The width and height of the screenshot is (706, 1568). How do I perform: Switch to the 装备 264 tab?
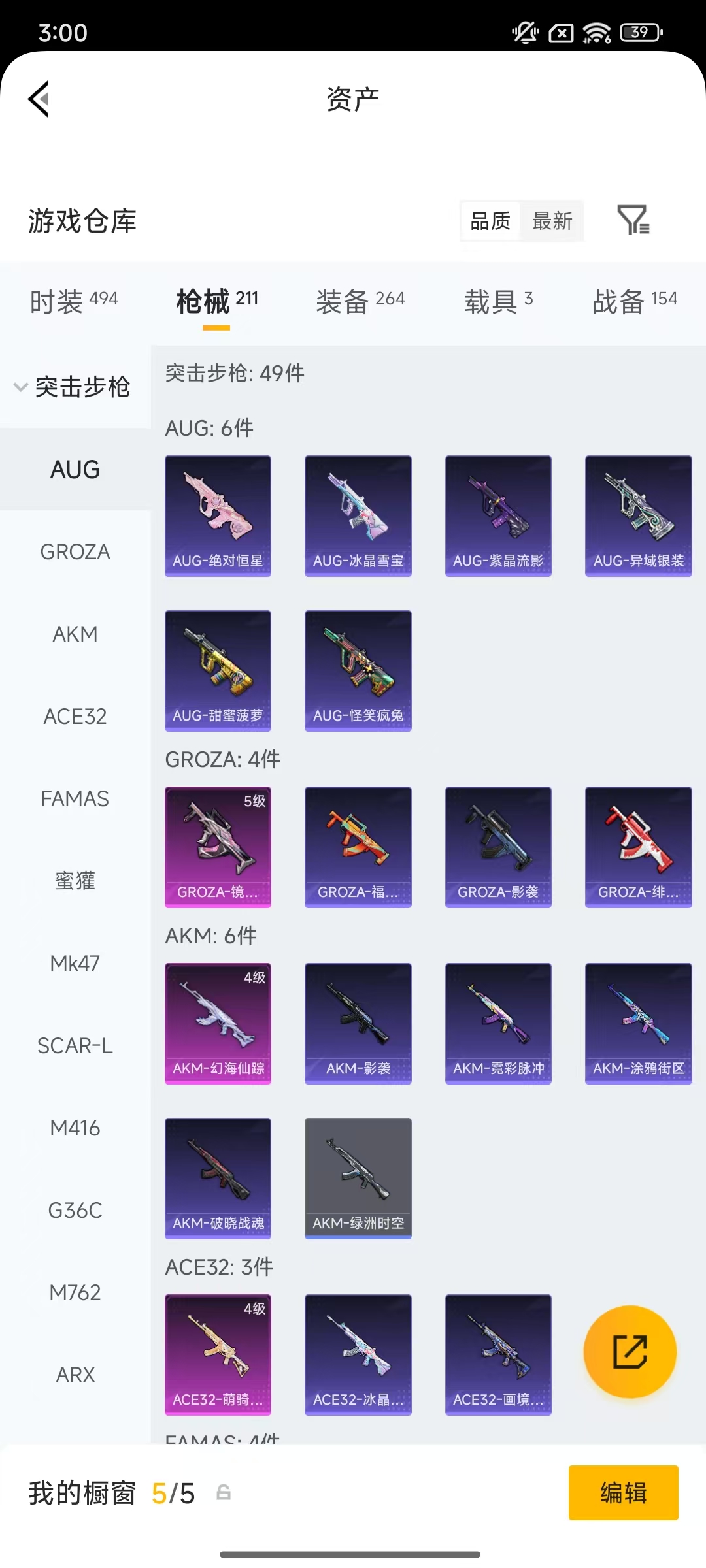[360, 301]
